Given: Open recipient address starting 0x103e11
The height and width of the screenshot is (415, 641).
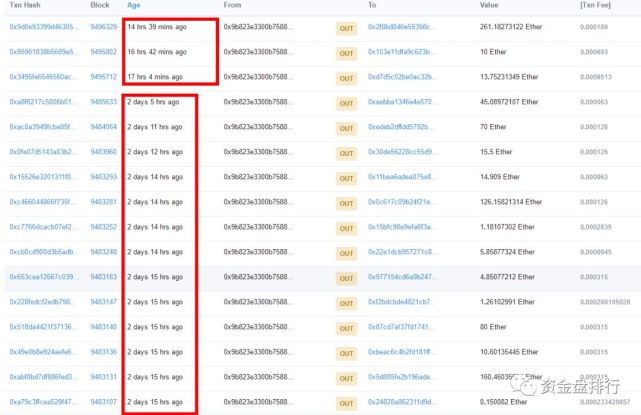Looking at the screenshot, I should coord(402,52).
